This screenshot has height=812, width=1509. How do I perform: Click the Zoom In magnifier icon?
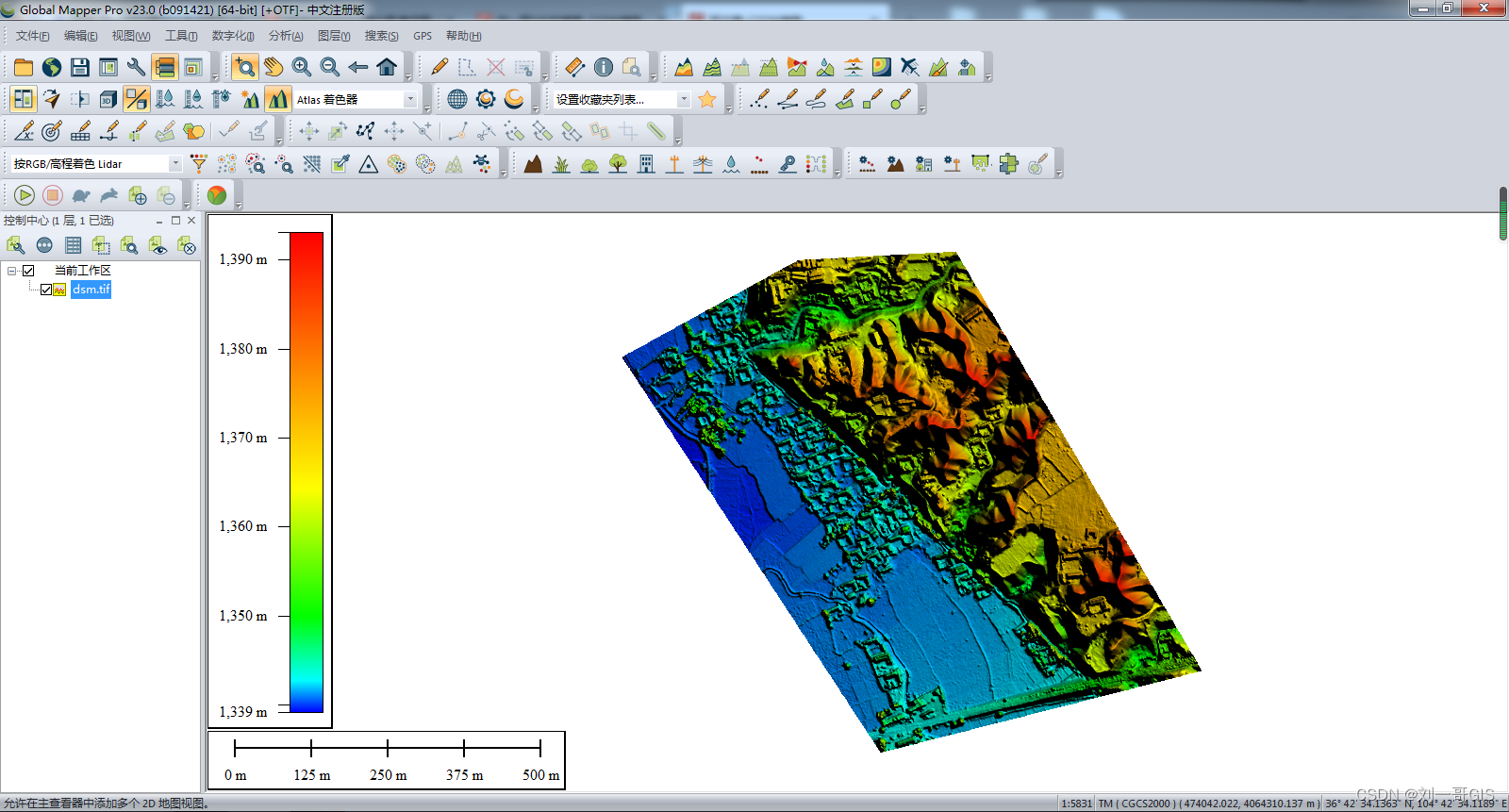302,67
